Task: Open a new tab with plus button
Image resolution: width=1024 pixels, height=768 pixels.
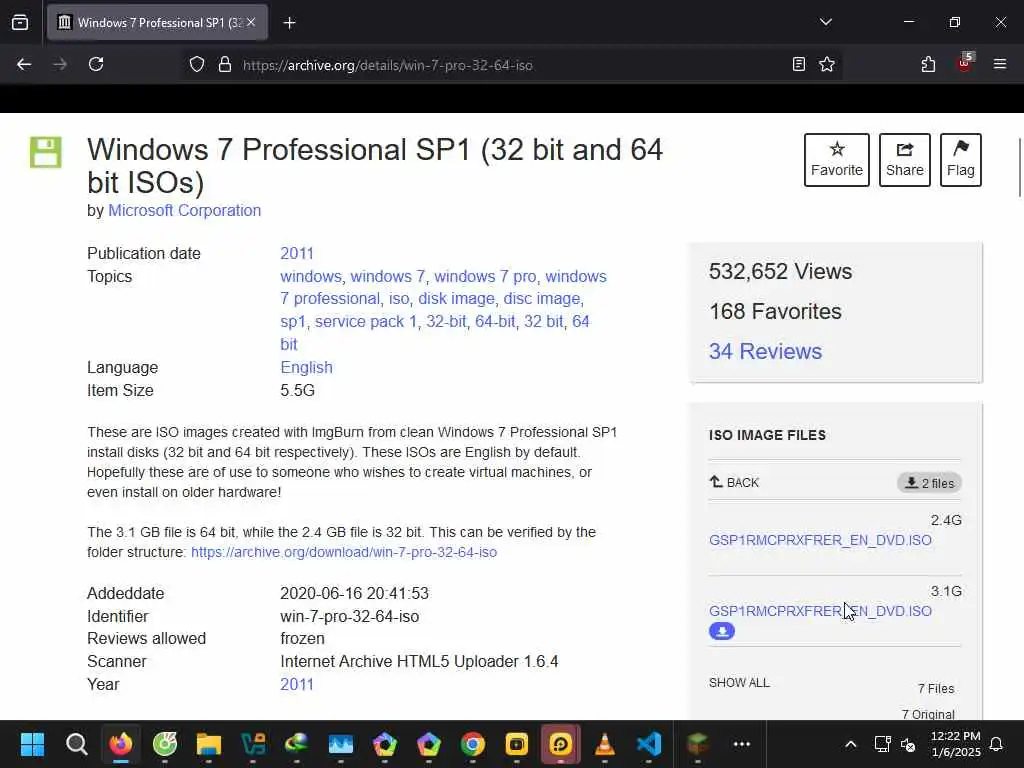Action: tap(289, 23)
